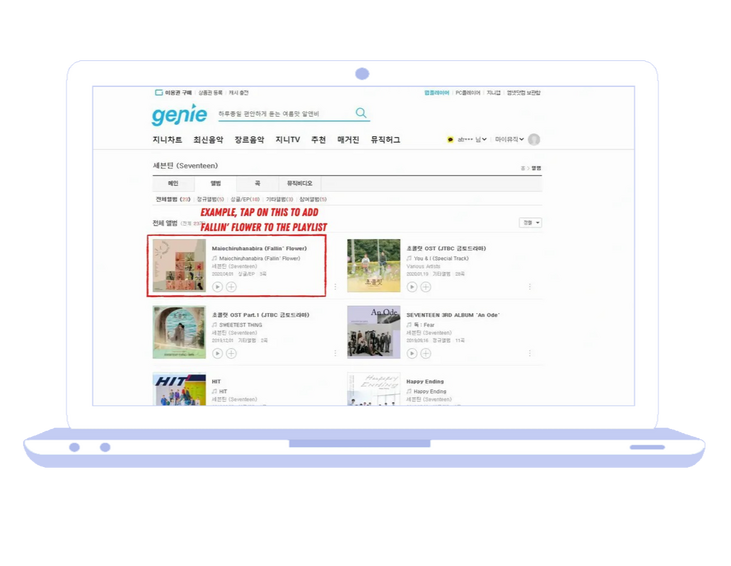Image resolution: width=731 pixels, height=566 pixels.
Task: Click the search magnifier icon
Action: [x=361, y=114]
